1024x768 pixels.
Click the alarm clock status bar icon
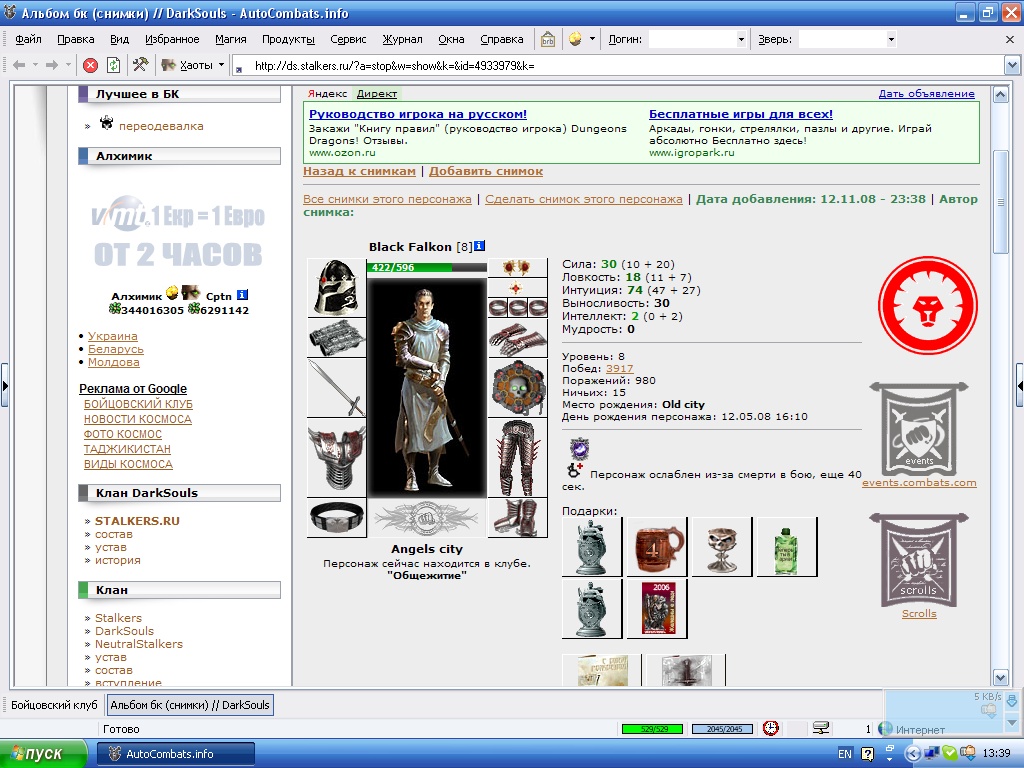pos(771,728)
